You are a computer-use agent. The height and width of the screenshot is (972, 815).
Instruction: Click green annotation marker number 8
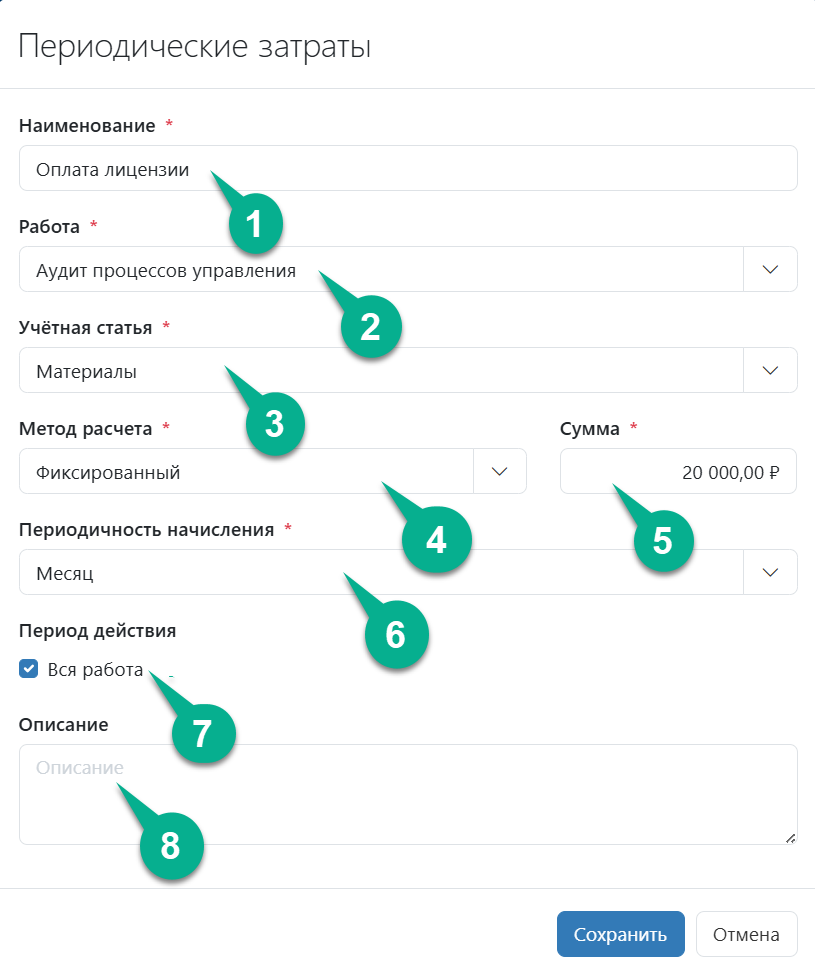pos(172,846)
